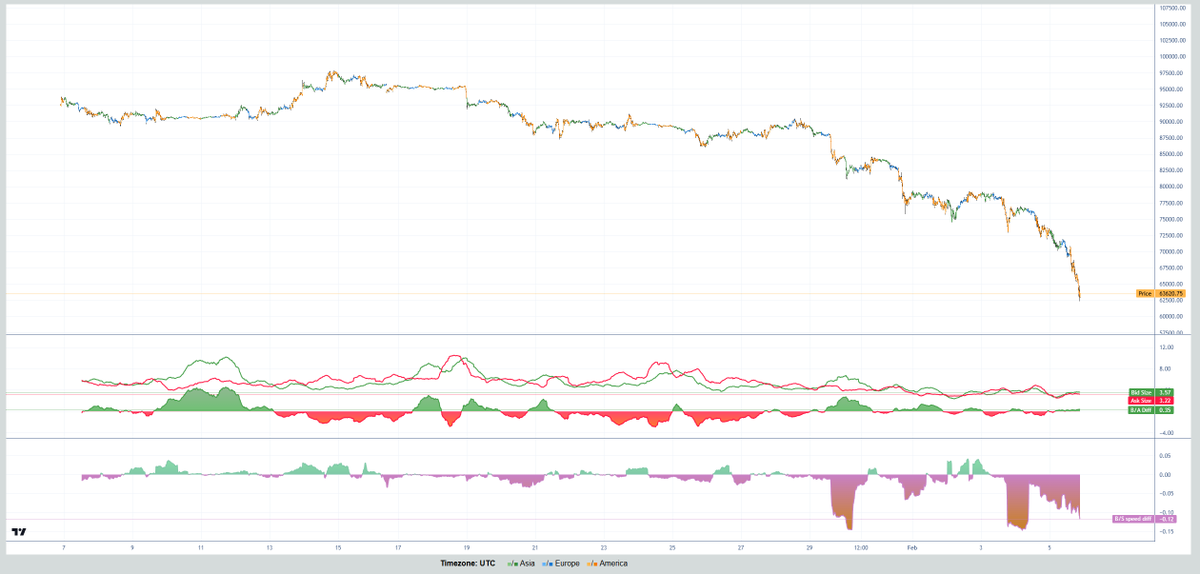Screen dimensions: 1200x574
Task: Click the 70000.00 price axis label
Action: tap(1170, 251)
